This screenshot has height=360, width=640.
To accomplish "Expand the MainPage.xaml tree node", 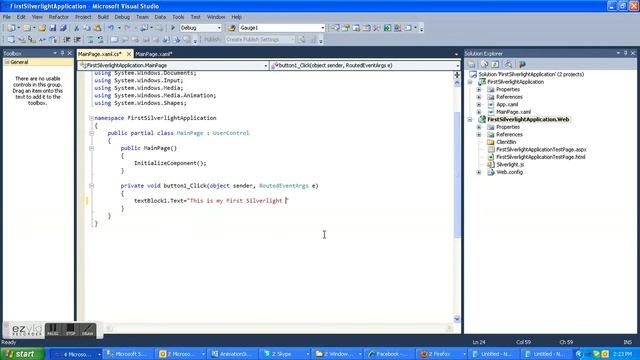I will tap(479, 112).
